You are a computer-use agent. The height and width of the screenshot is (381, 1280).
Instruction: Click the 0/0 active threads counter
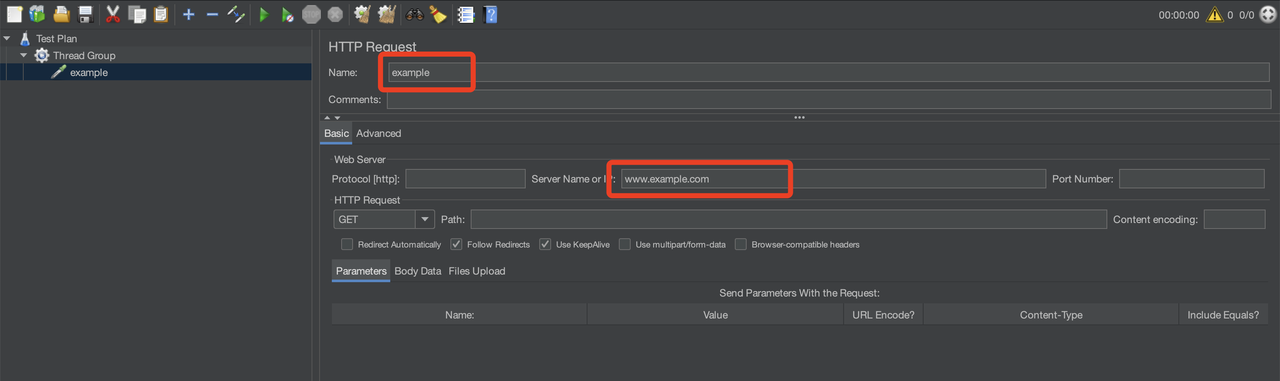(1247, 15)
